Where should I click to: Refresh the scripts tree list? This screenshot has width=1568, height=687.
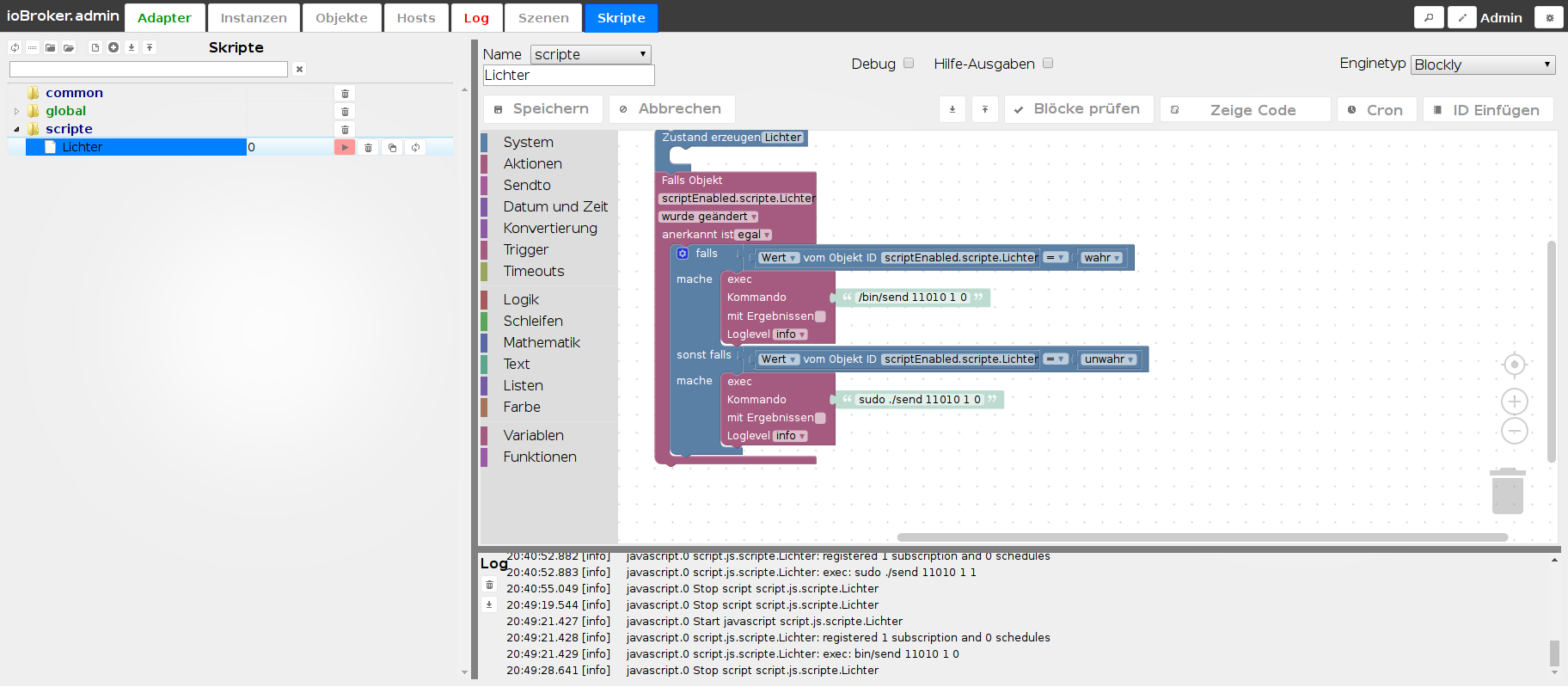pyautogui.click(x=15, y=47)
